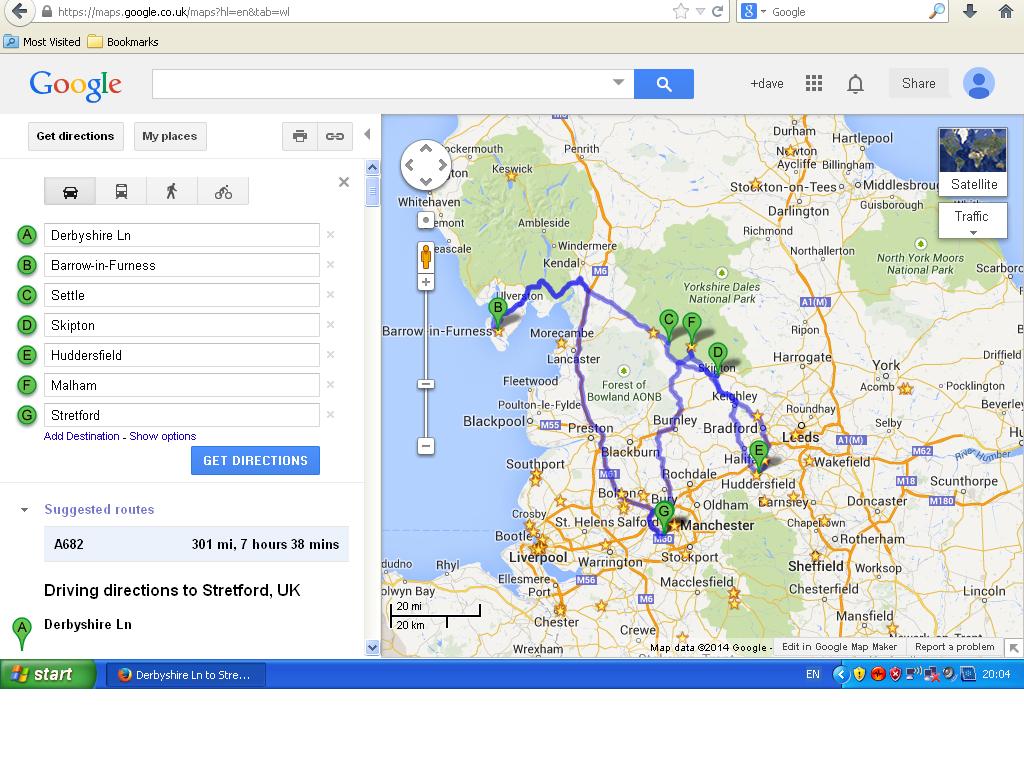1024x768 pixels.
Task: Click the Get directions button
Action: (75, 136)
